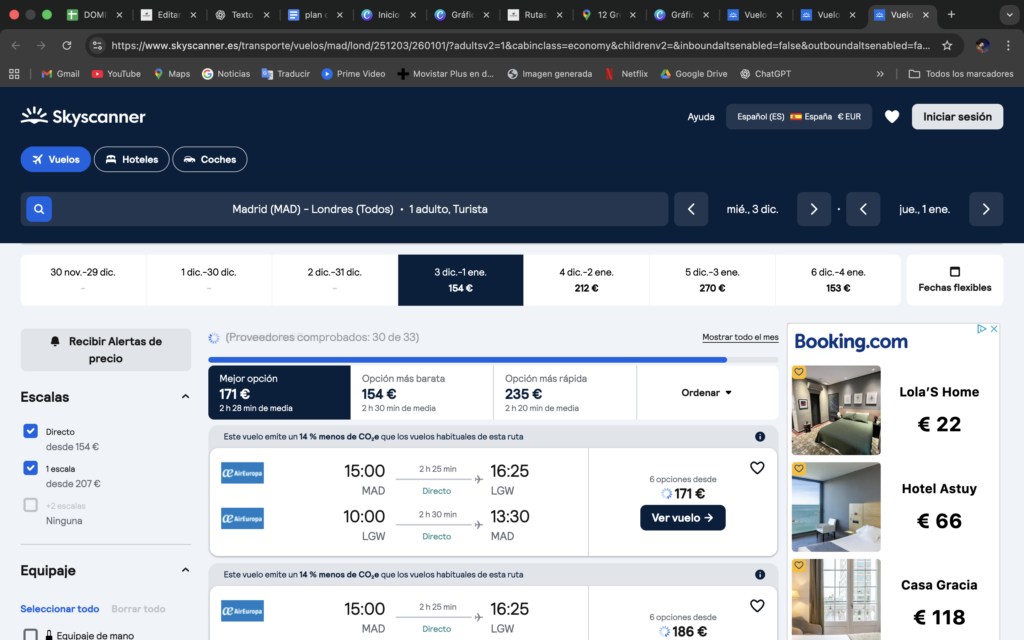Collapse the Escalas filter section
This screenshot has width=1024, height=640.
click(x=185, y=397)
